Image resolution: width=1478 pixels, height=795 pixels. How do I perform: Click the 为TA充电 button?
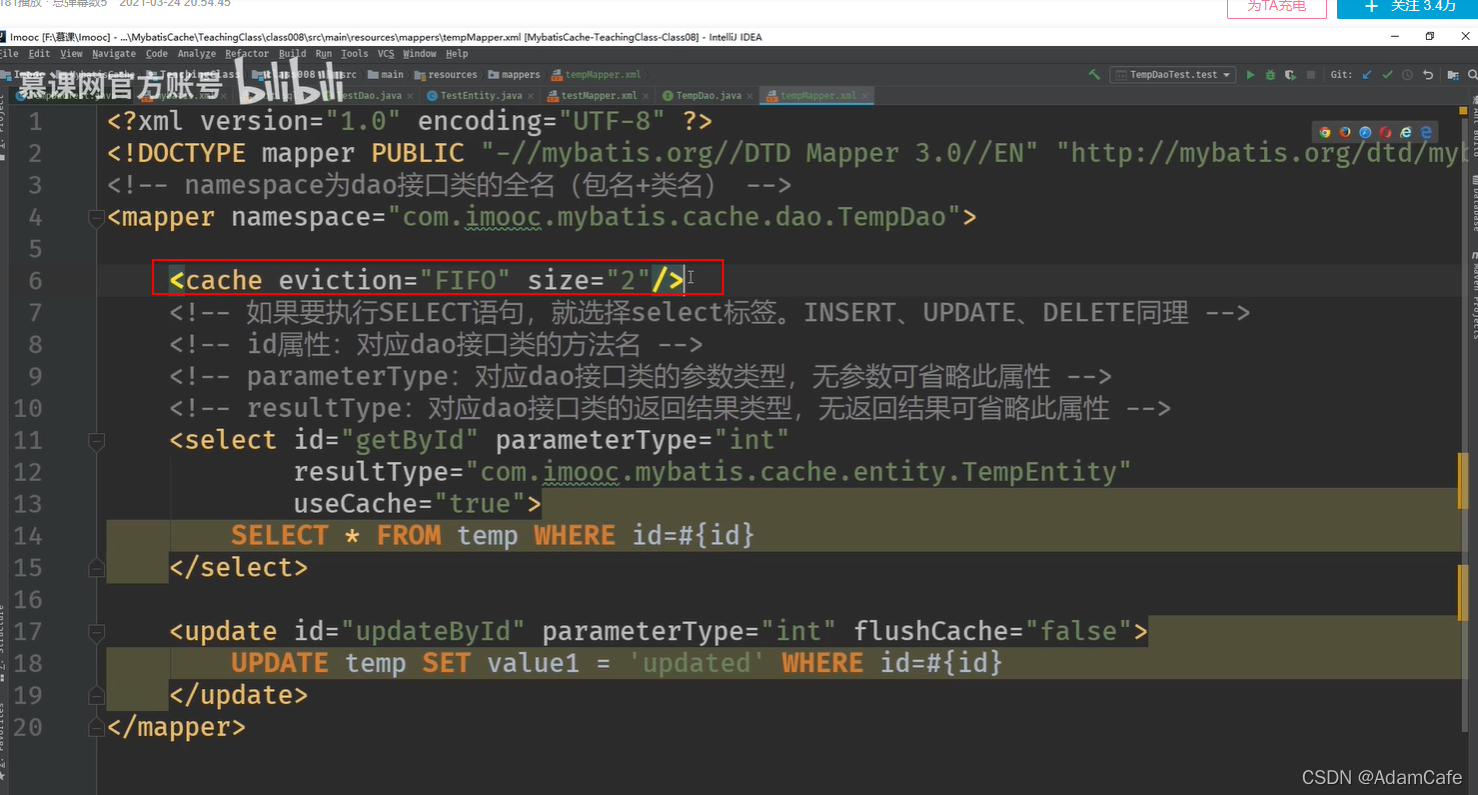point(1277,7)
